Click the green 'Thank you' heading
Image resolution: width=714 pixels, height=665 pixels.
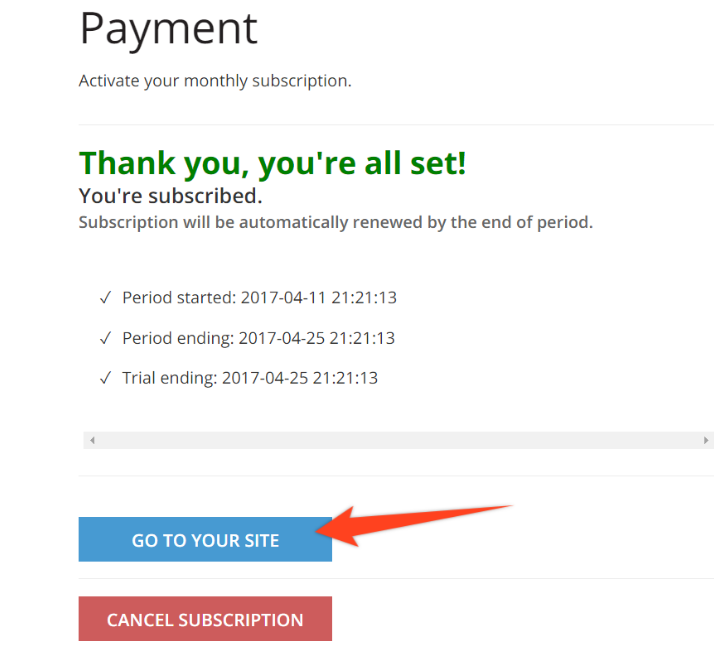point(272,162)
